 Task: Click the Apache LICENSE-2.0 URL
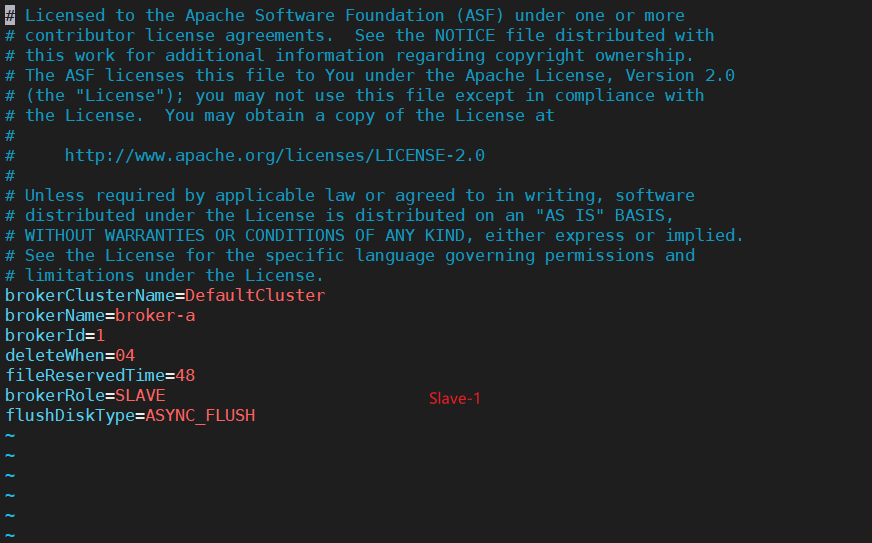(275, 155)
